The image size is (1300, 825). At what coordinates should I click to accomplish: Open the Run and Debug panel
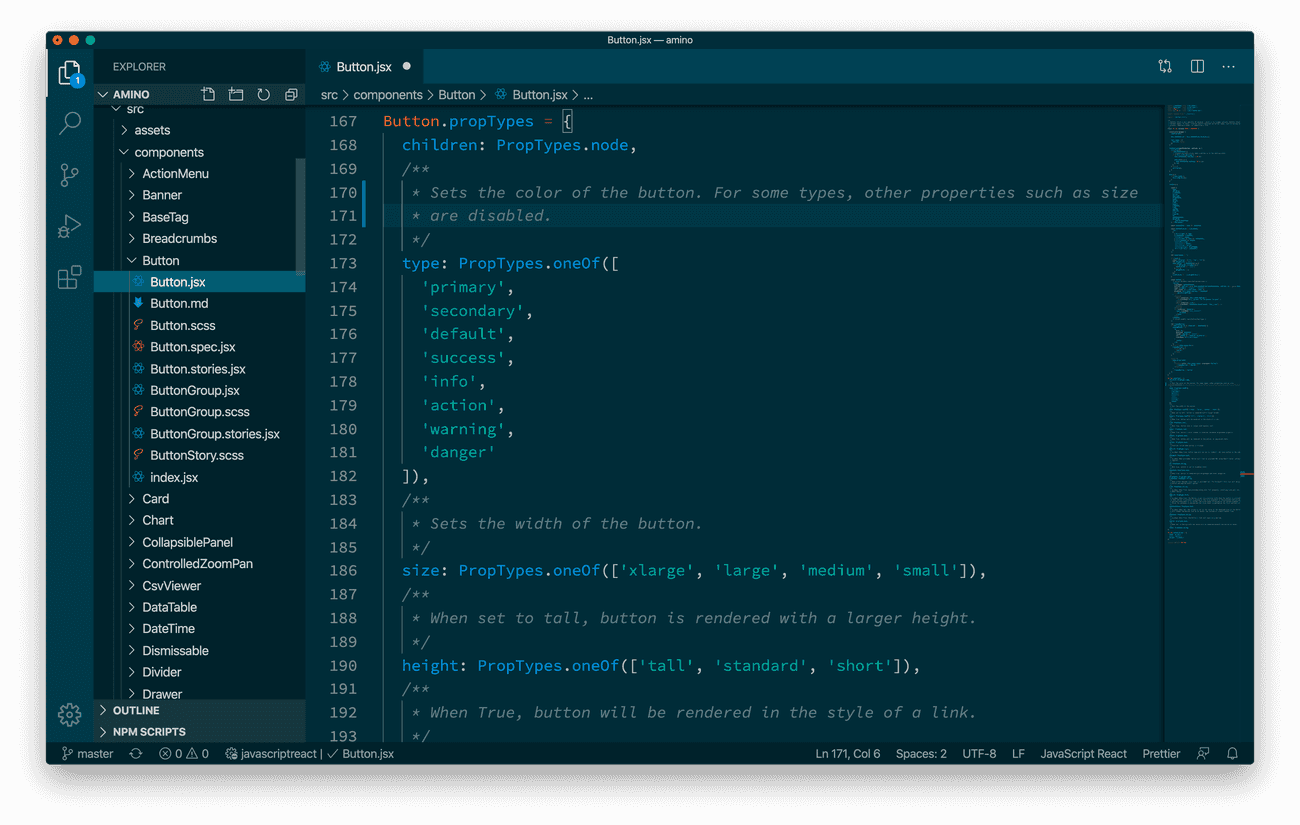(68, 226)
